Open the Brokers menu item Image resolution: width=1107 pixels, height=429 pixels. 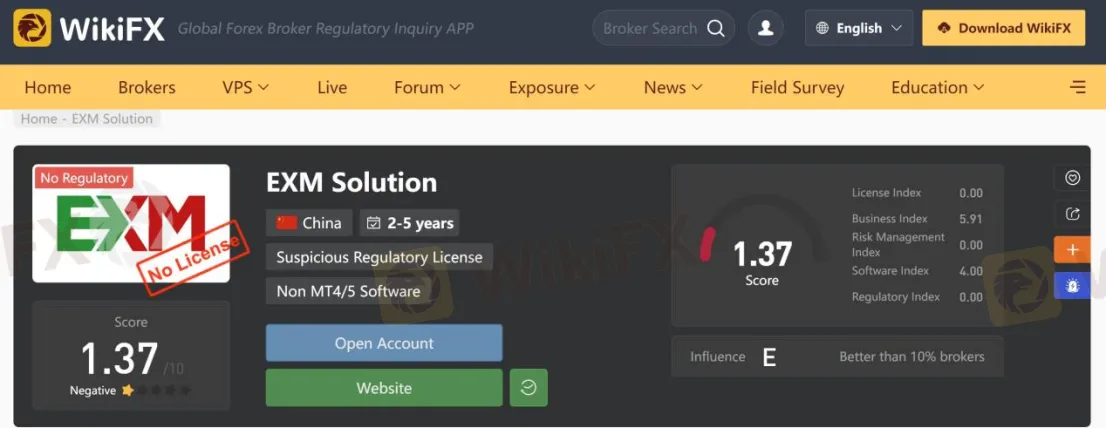(x=146, y=87)
